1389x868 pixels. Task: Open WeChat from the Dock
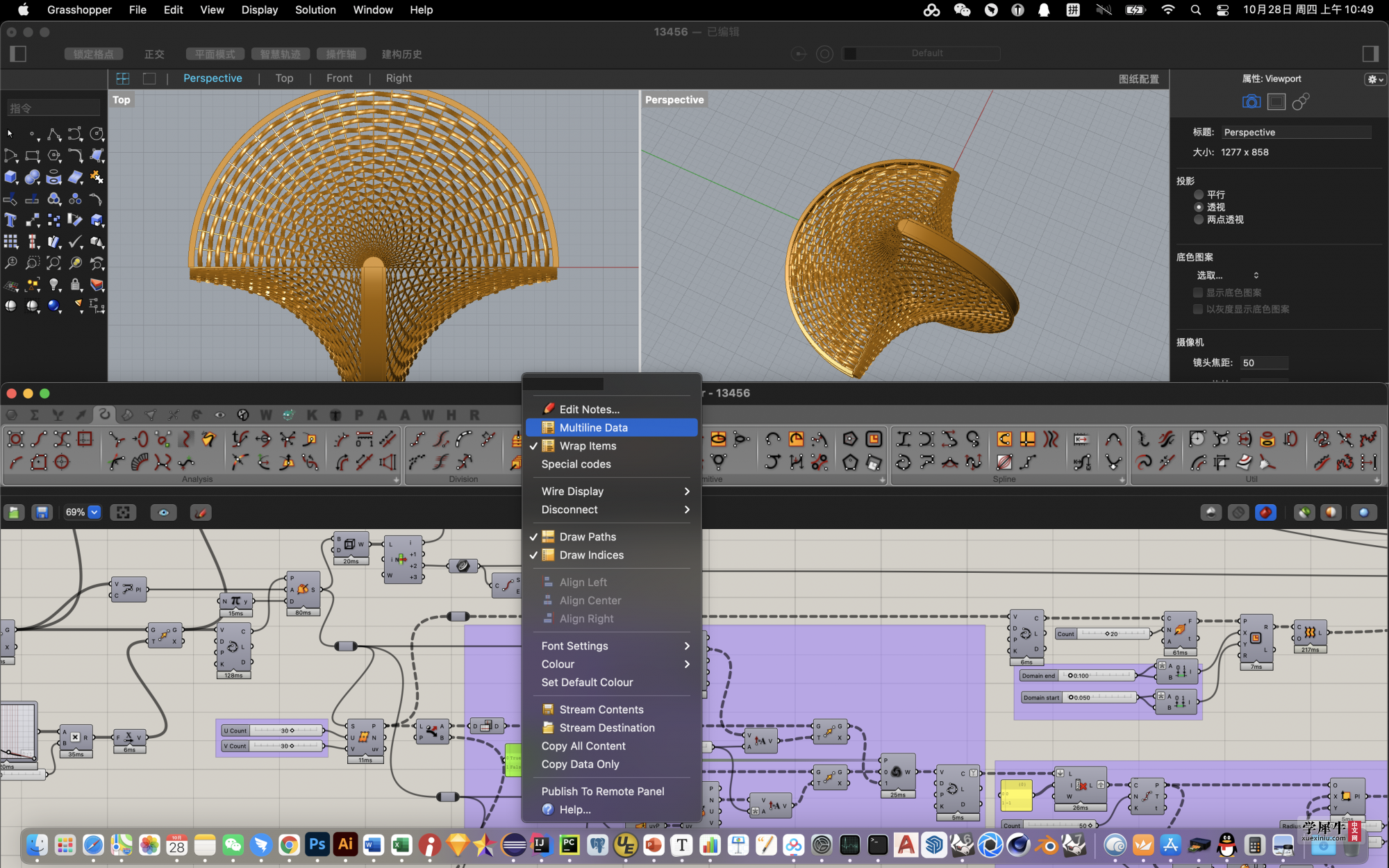click(233, 844)
